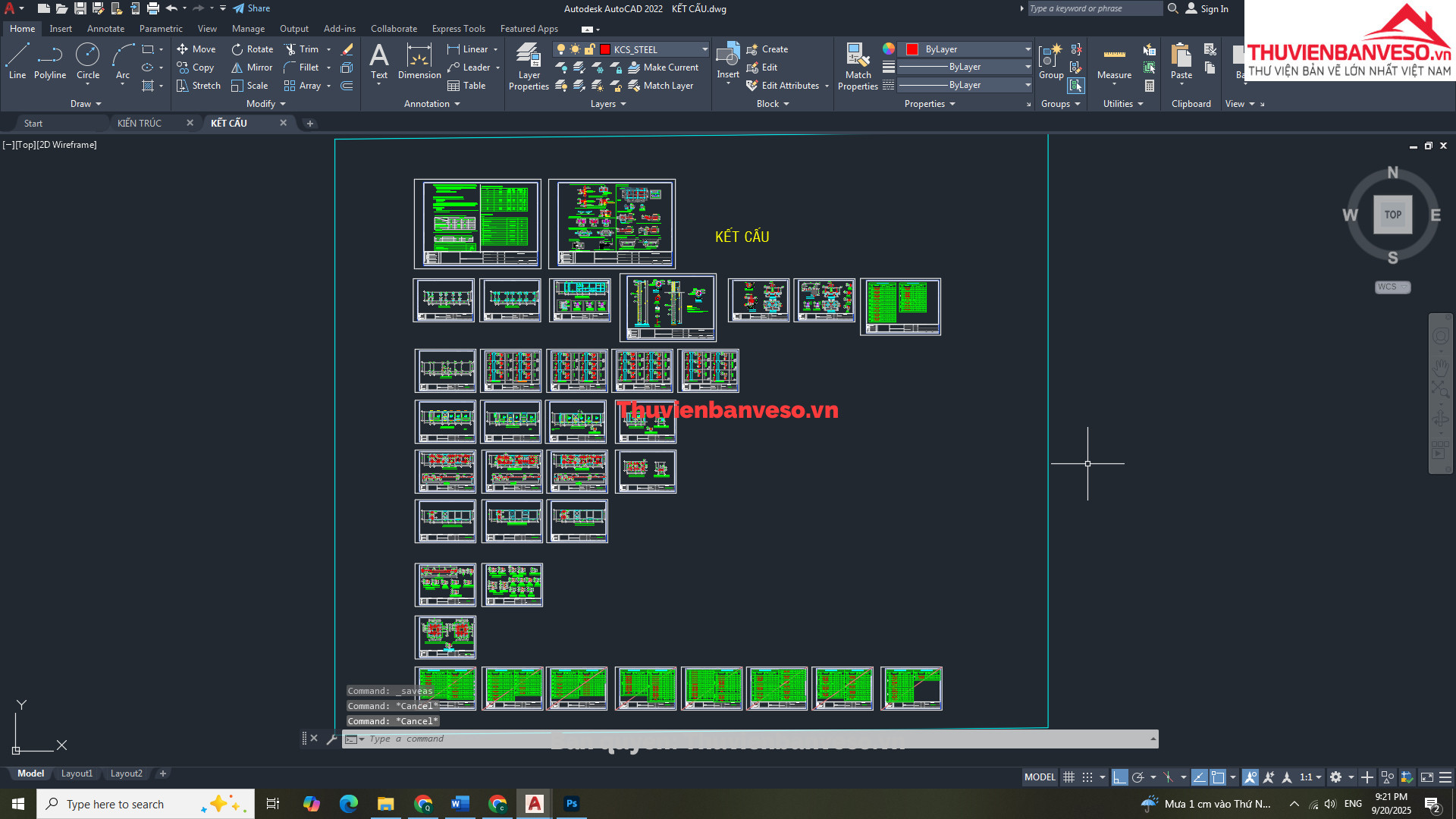The height and width of the screenshot is (819, 1456).
Task: Click the command line input field
Action: click(751, 739)
